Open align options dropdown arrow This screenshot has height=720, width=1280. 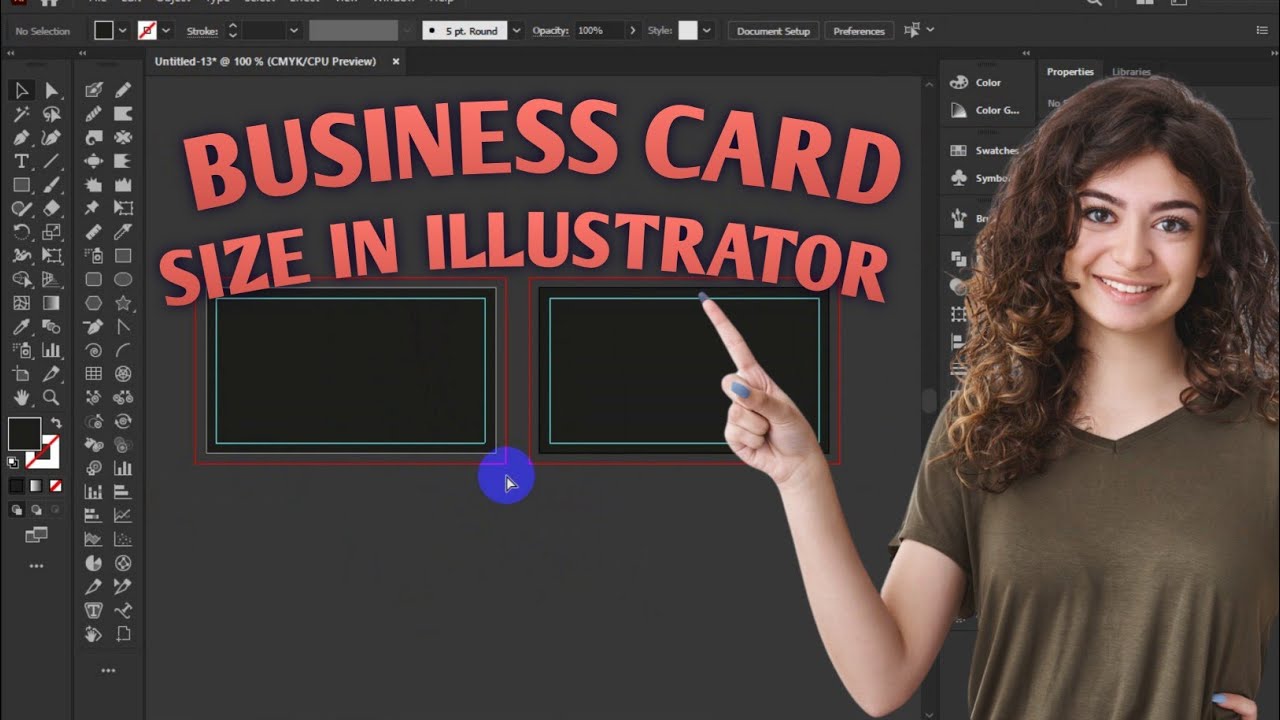coord(931,30)
